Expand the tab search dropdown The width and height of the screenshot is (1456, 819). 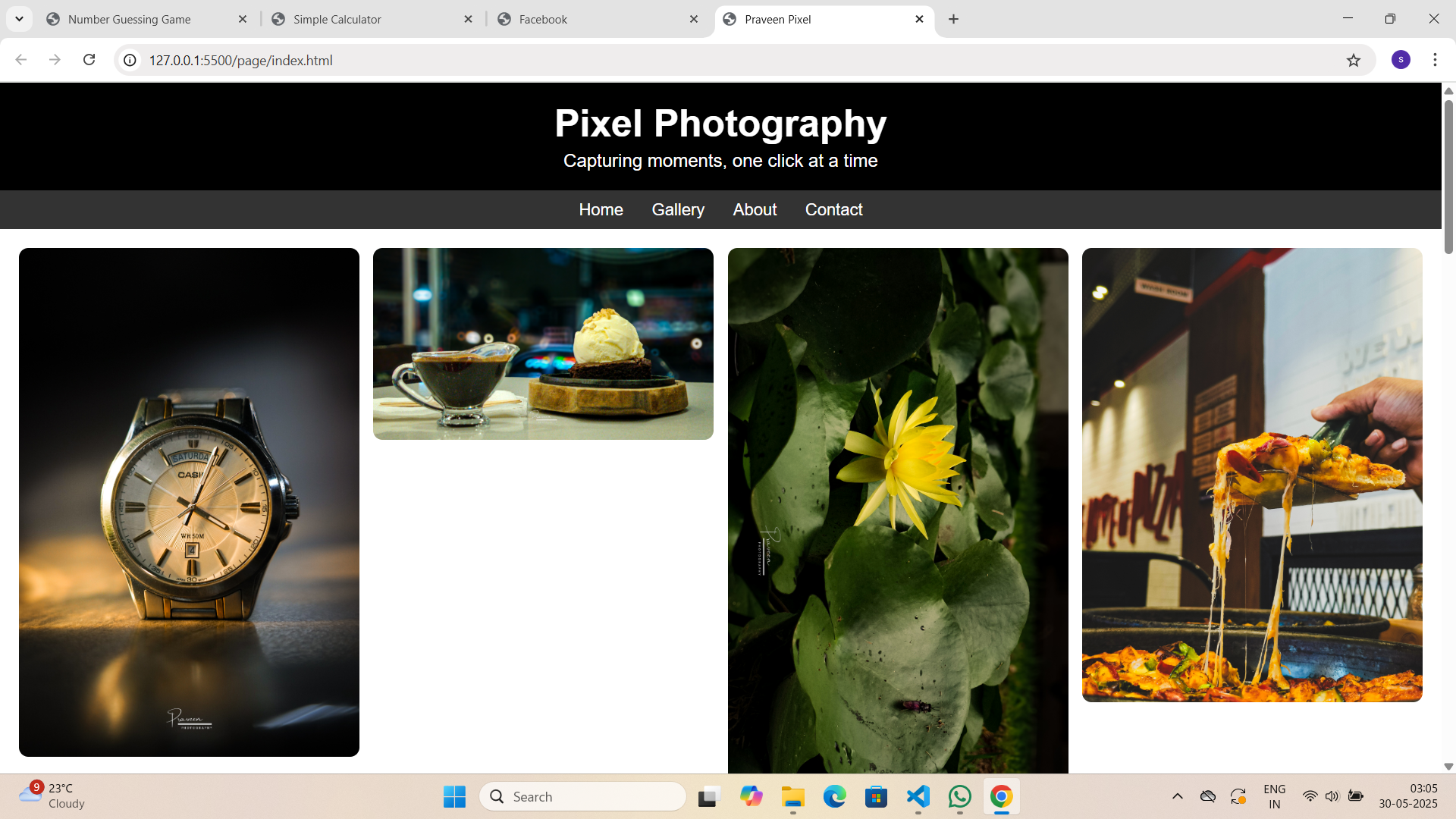[x=19, y=19]
